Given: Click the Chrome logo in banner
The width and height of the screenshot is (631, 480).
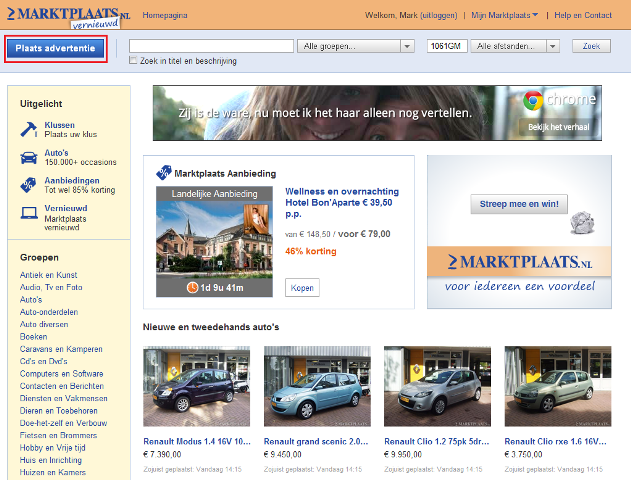Looking at the screenshot, I should [x=533, y=101].
